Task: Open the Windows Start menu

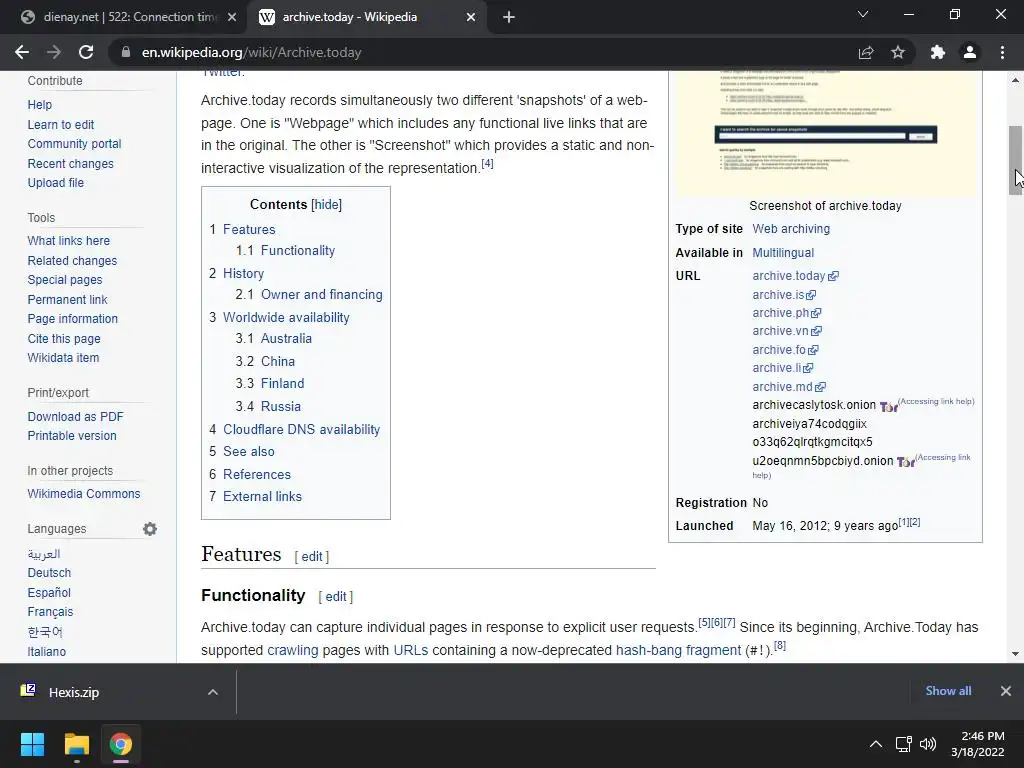Action: tap(32, 744)
